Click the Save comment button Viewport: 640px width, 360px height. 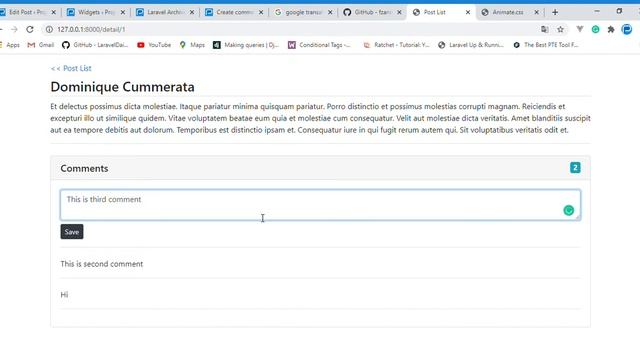click(x=72, y=232)
